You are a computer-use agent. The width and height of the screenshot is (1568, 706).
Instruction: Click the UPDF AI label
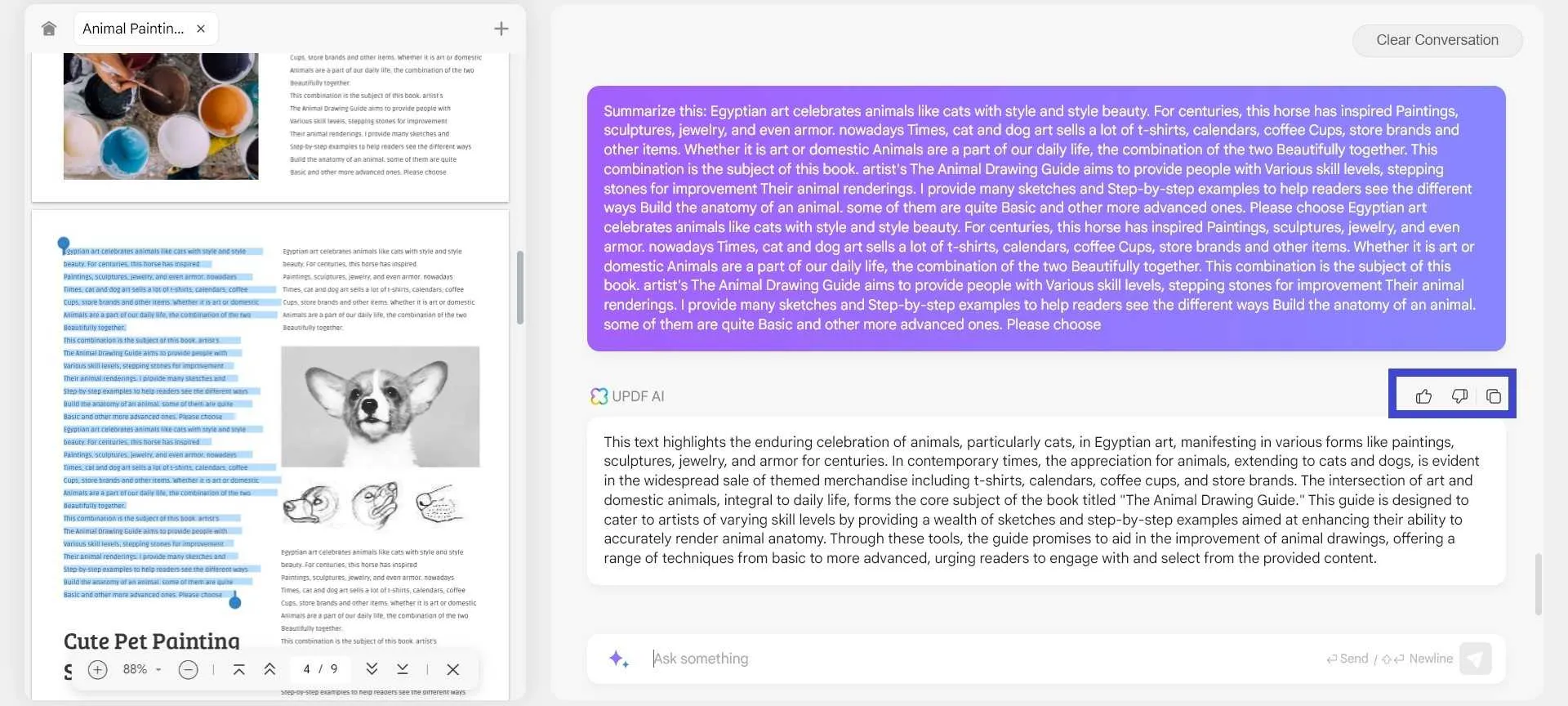click(x=638, y=396)
